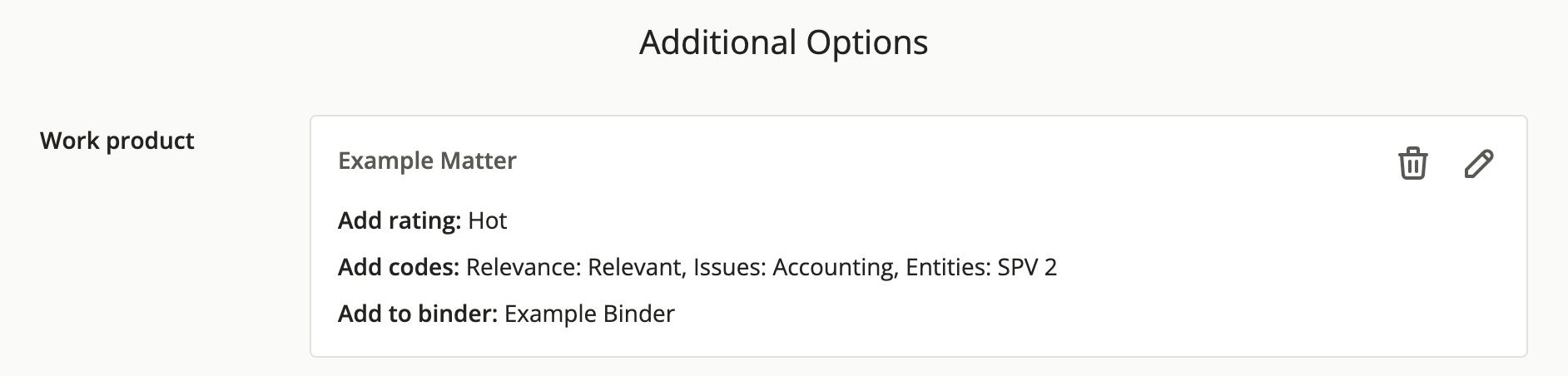Click the word Matter in card title
The image size is (1568, 376).
[479, 161]
